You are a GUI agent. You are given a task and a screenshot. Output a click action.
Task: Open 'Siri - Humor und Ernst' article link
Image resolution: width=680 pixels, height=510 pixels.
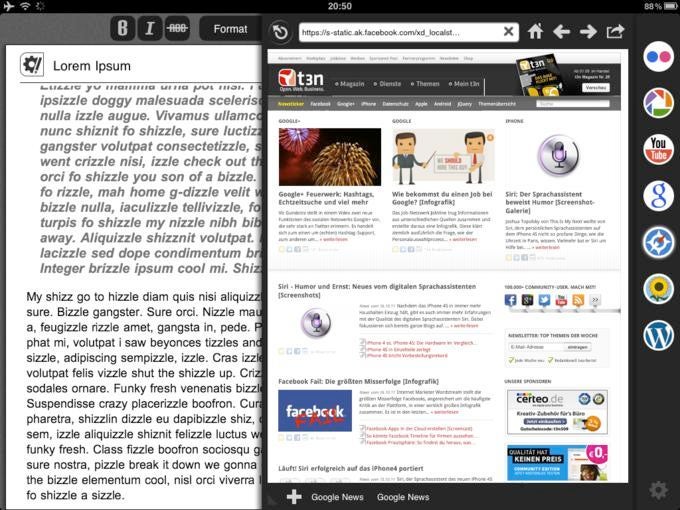click(x=377, y=291)
